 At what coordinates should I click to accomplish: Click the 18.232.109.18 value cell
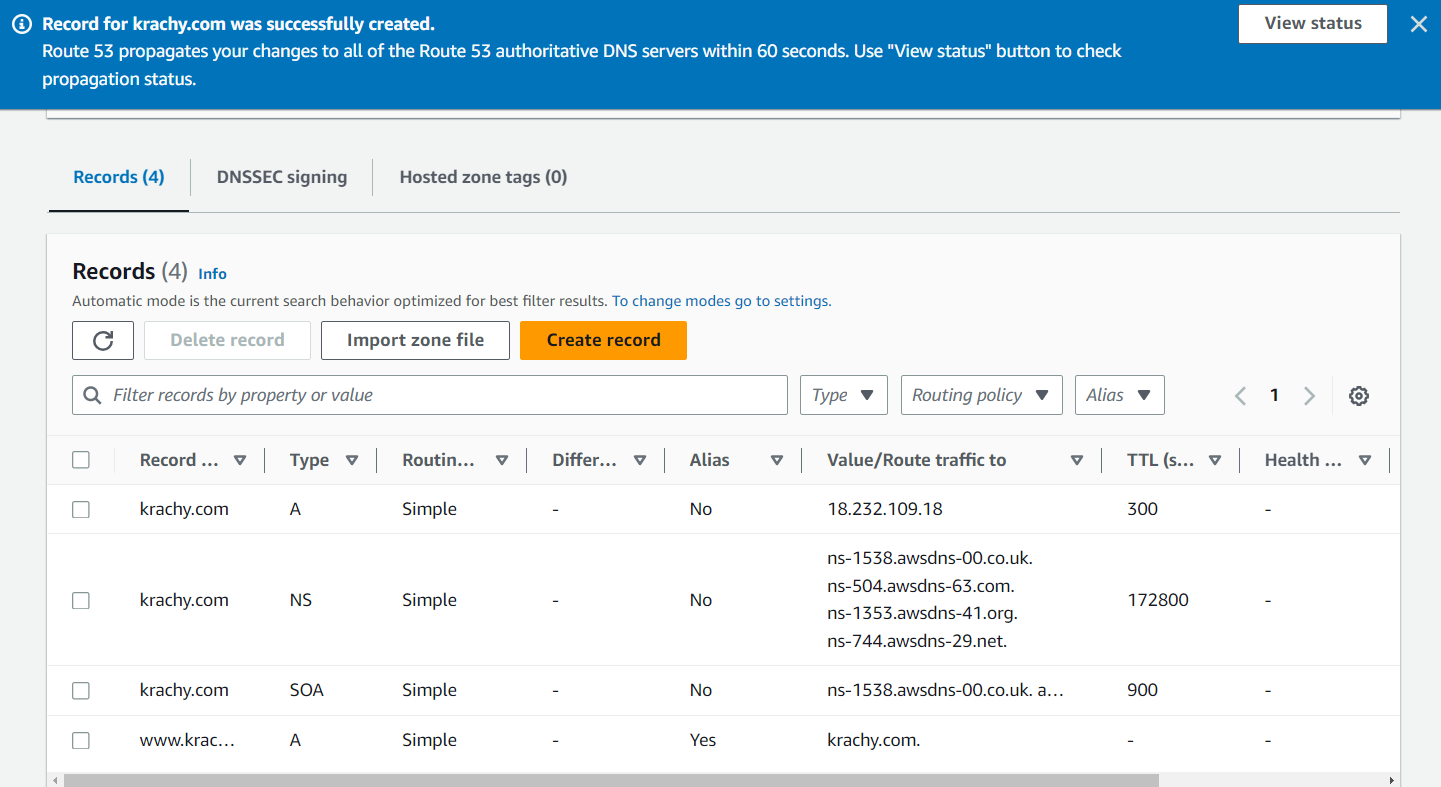(885, 509)
